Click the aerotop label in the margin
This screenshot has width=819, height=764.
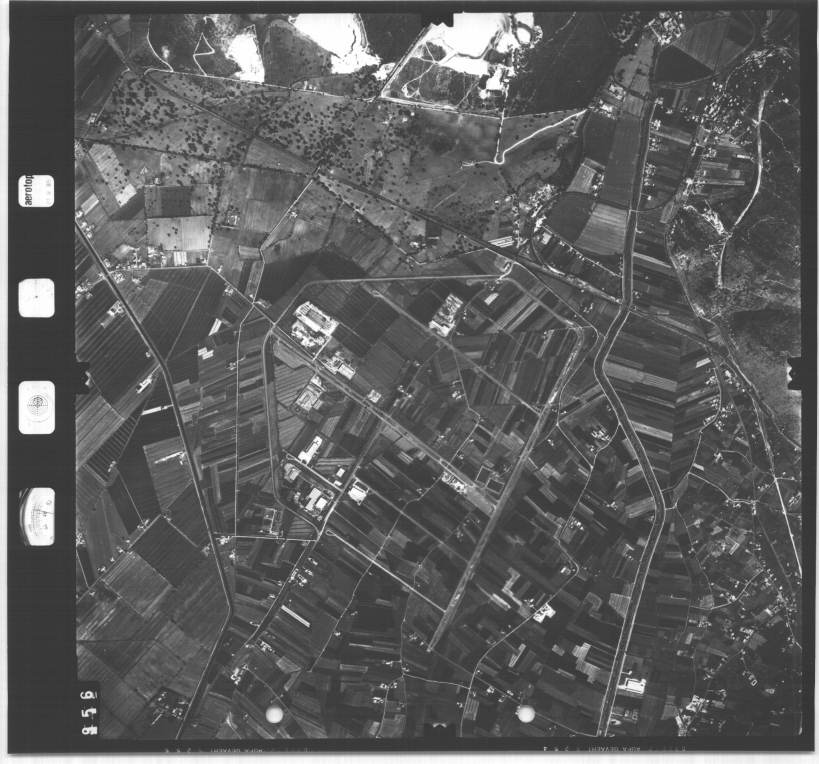pos(36,193)
